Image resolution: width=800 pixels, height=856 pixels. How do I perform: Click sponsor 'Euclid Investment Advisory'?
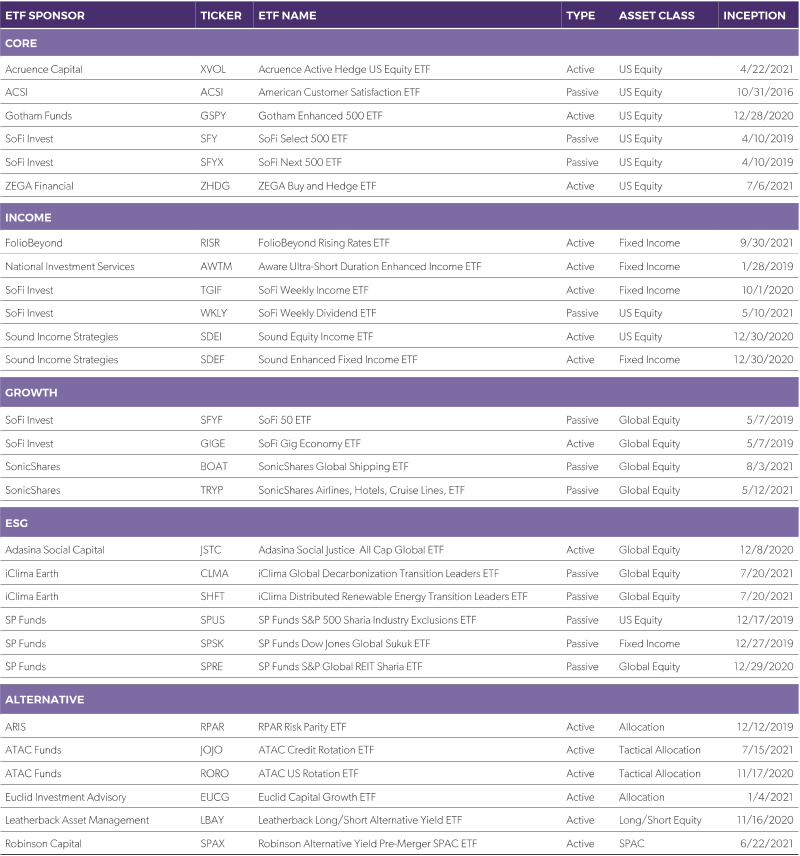pos(66,797)
